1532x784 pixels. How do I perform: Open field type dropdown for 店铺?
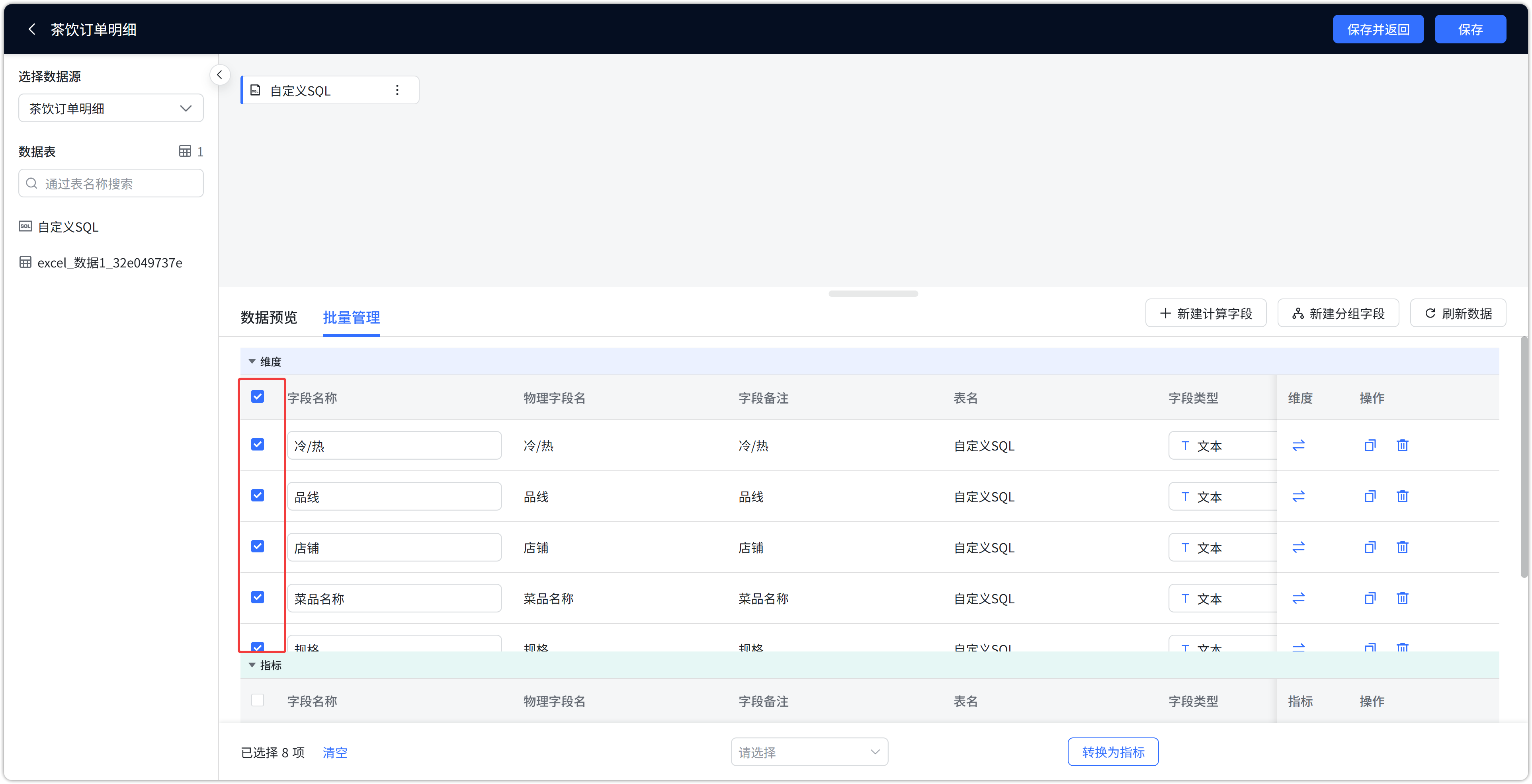(x=1223, y=548)
